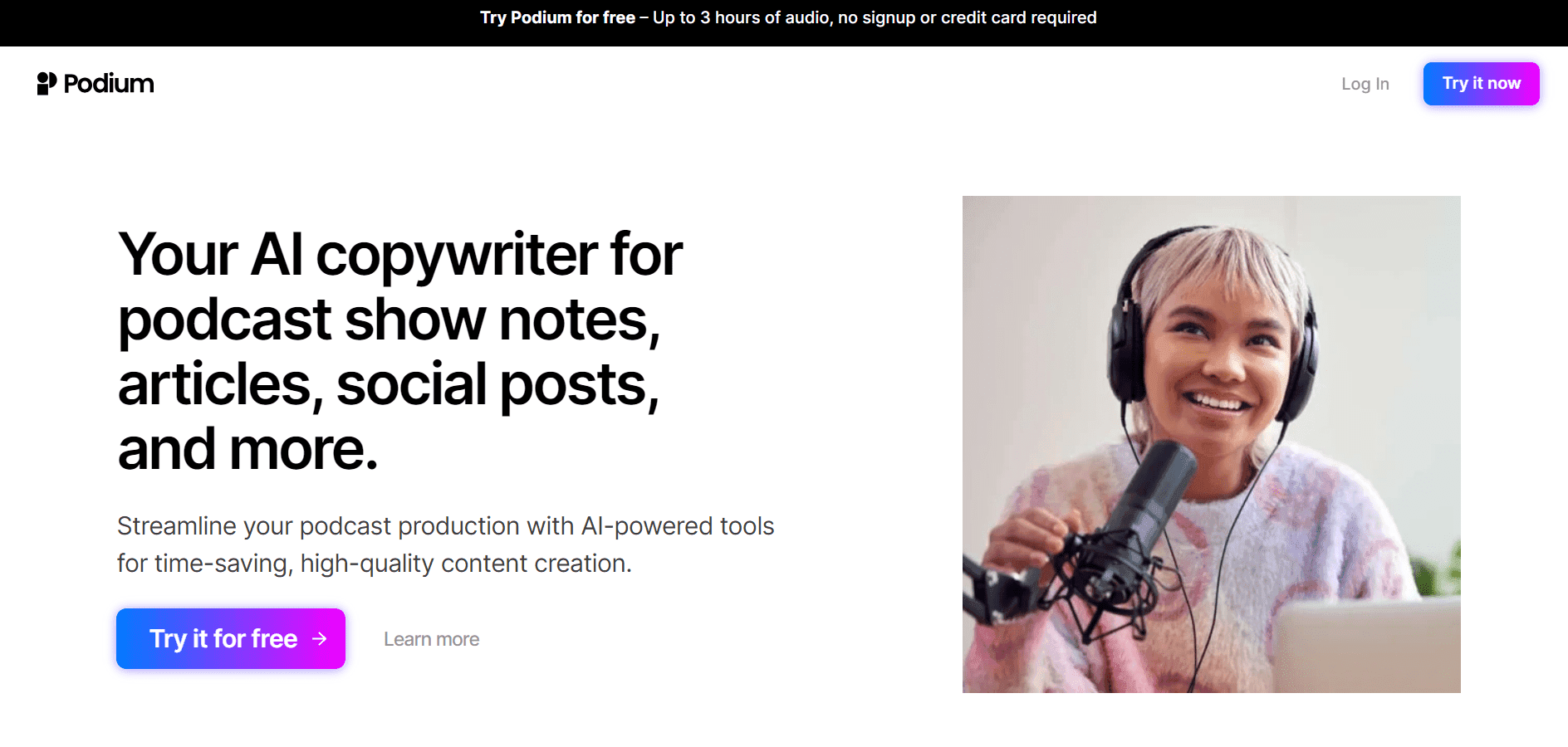Click the Podium logo icon
The image size is (1568, 747).
point(47,83)
